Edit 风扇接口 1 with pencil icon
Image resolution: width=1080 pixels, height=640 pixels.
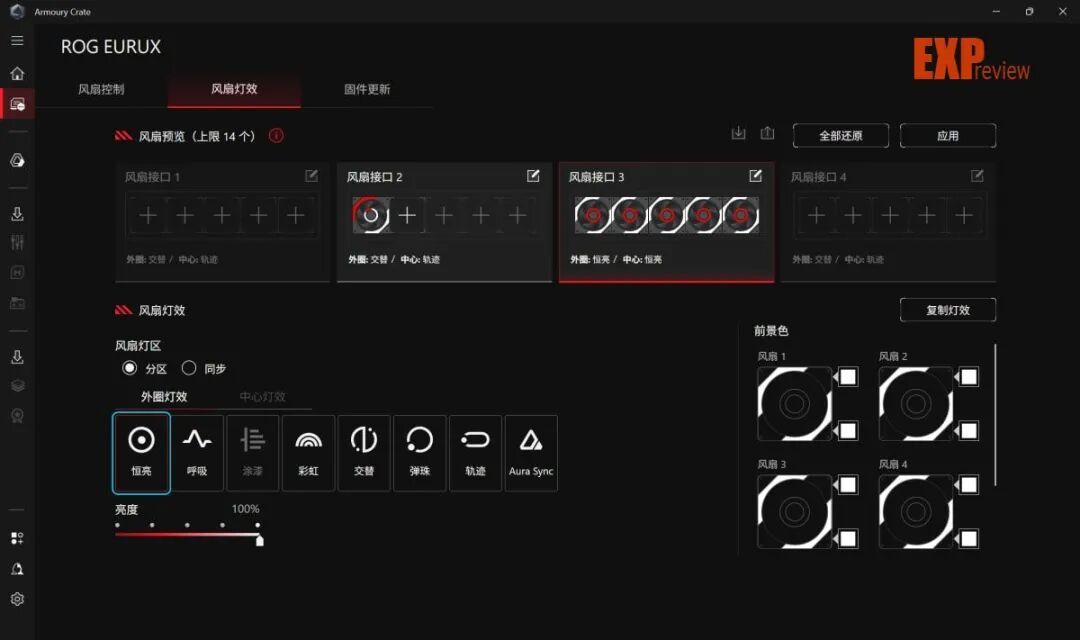[311, 176]
